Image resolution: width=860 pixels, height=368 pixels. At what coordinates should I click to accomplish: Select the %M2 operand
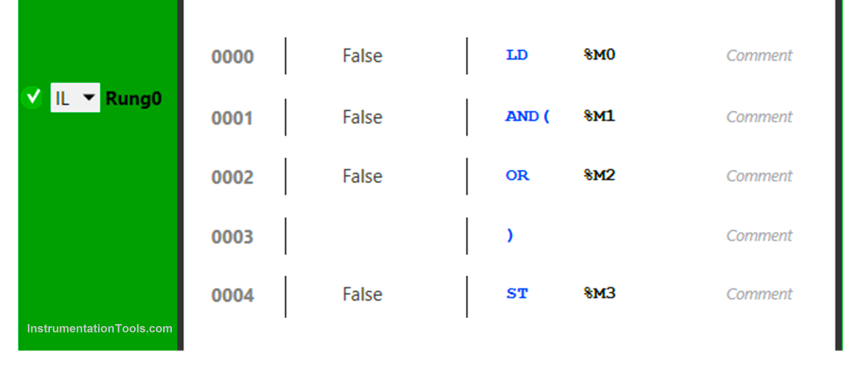[599, 175]
